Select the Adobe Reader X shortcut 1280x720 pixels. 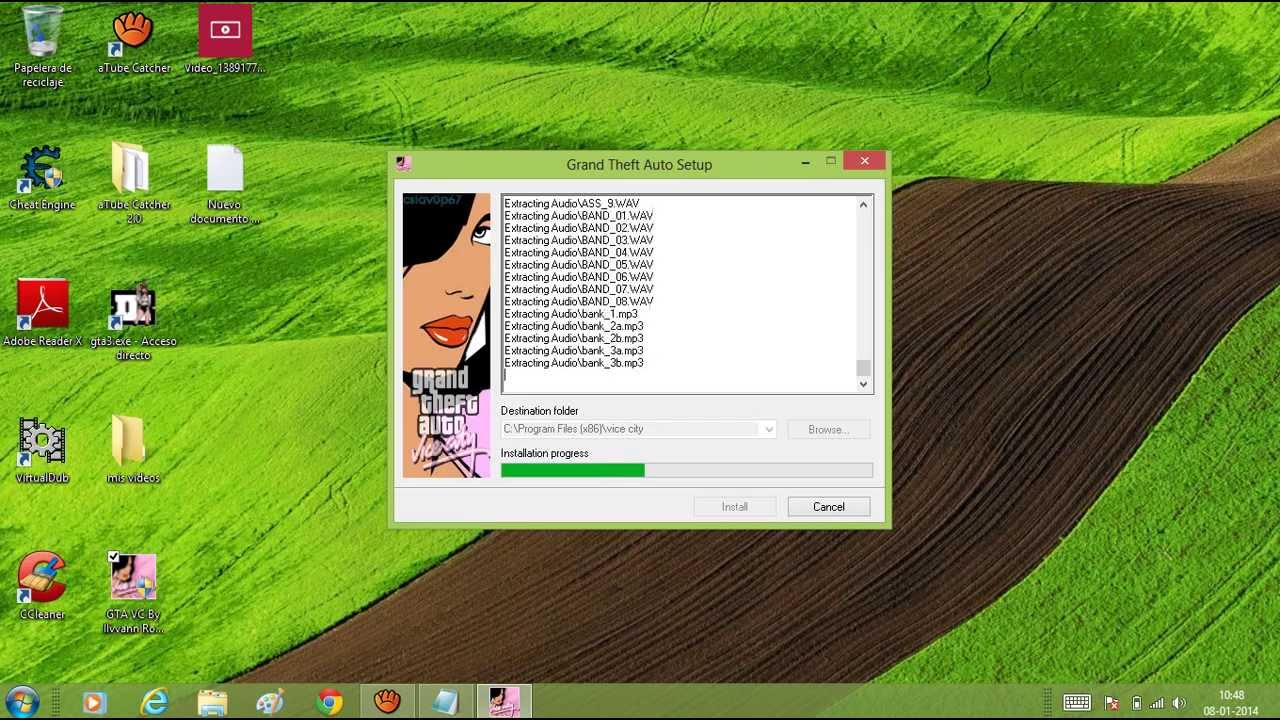click(x=42, y=314)
